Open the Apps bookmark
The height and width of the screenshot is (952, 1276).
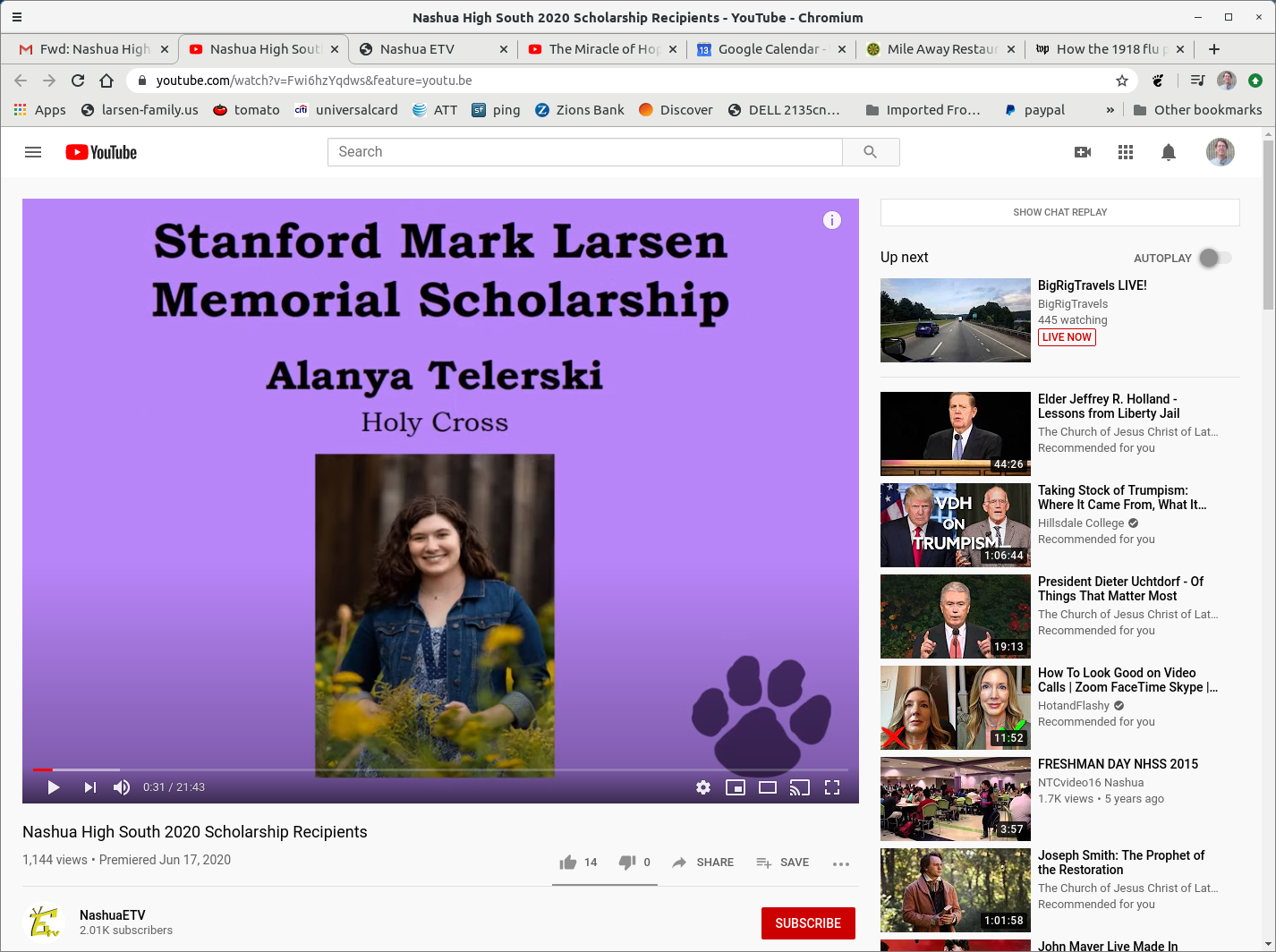coord(40,110)
